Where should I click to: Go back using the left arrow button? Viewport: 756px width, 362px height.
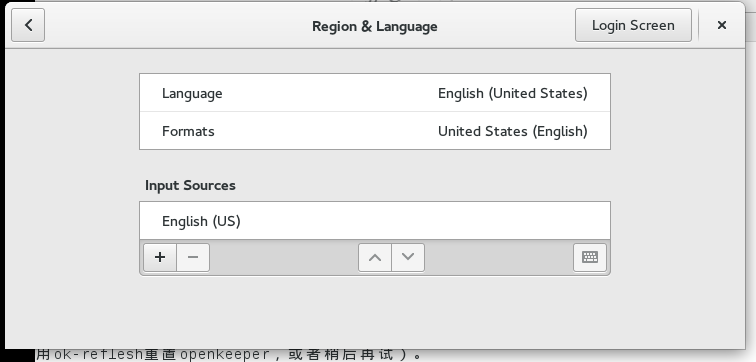[28, 25]
